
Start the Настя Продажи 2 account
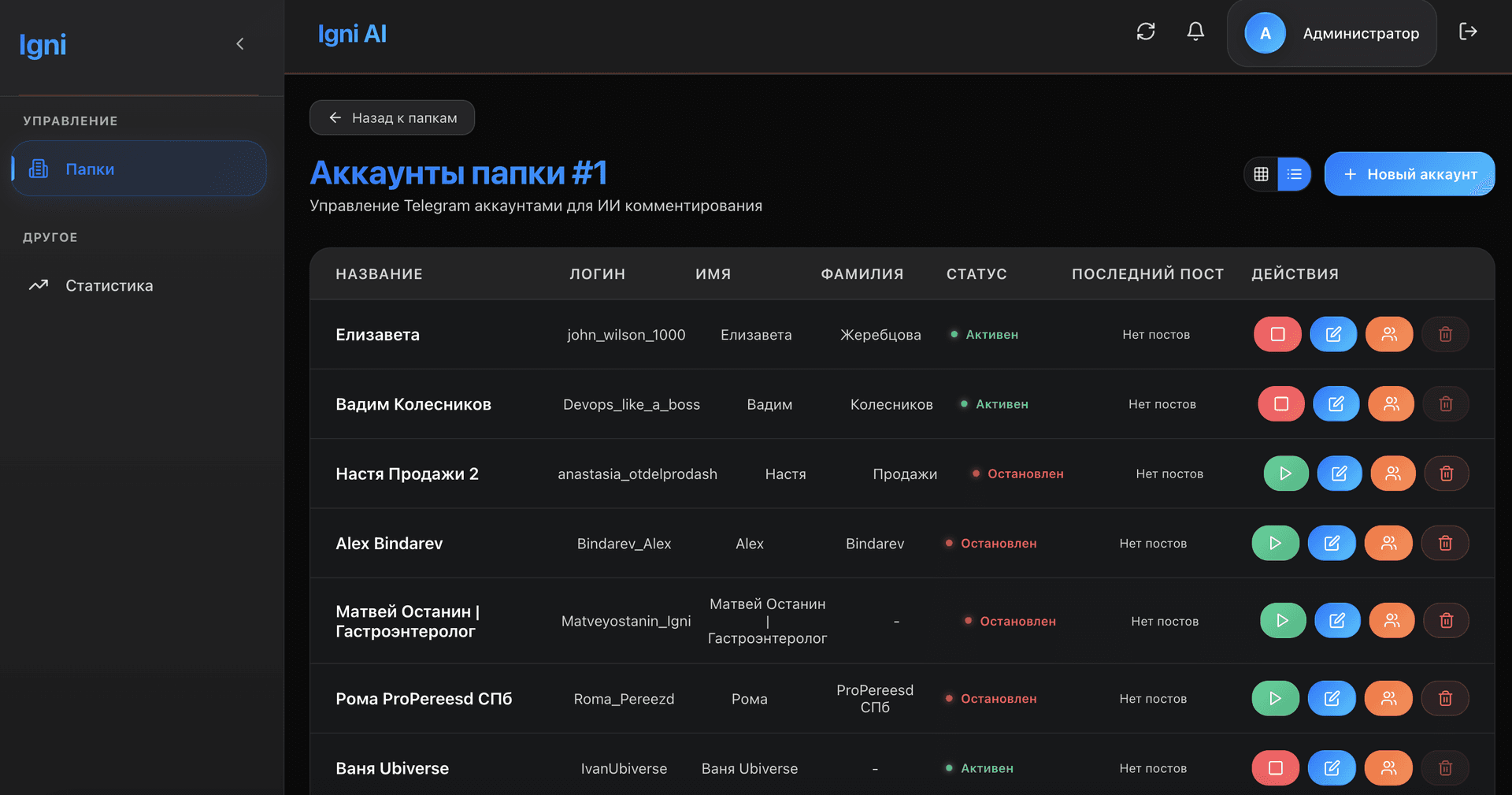click(1285, 474)
